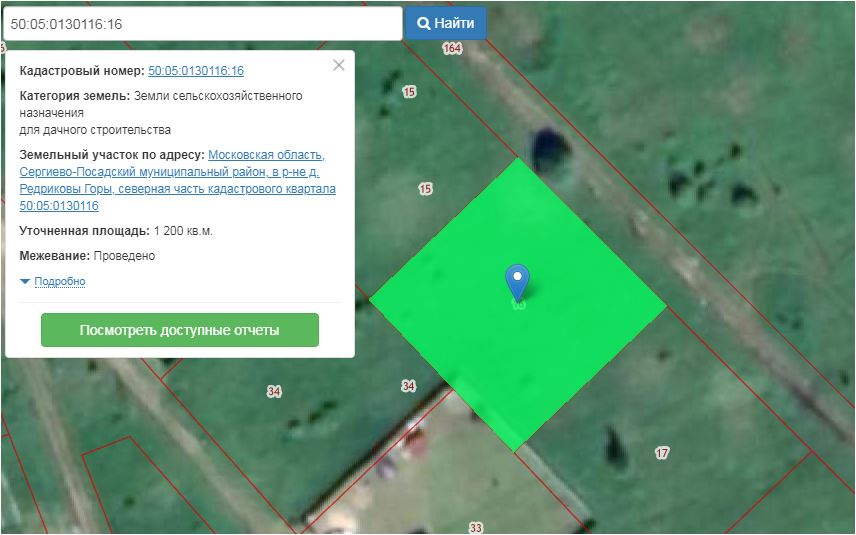Screen dimensions: 856x535
Task: Click parcel label 164 on the map
Action: 453,48
